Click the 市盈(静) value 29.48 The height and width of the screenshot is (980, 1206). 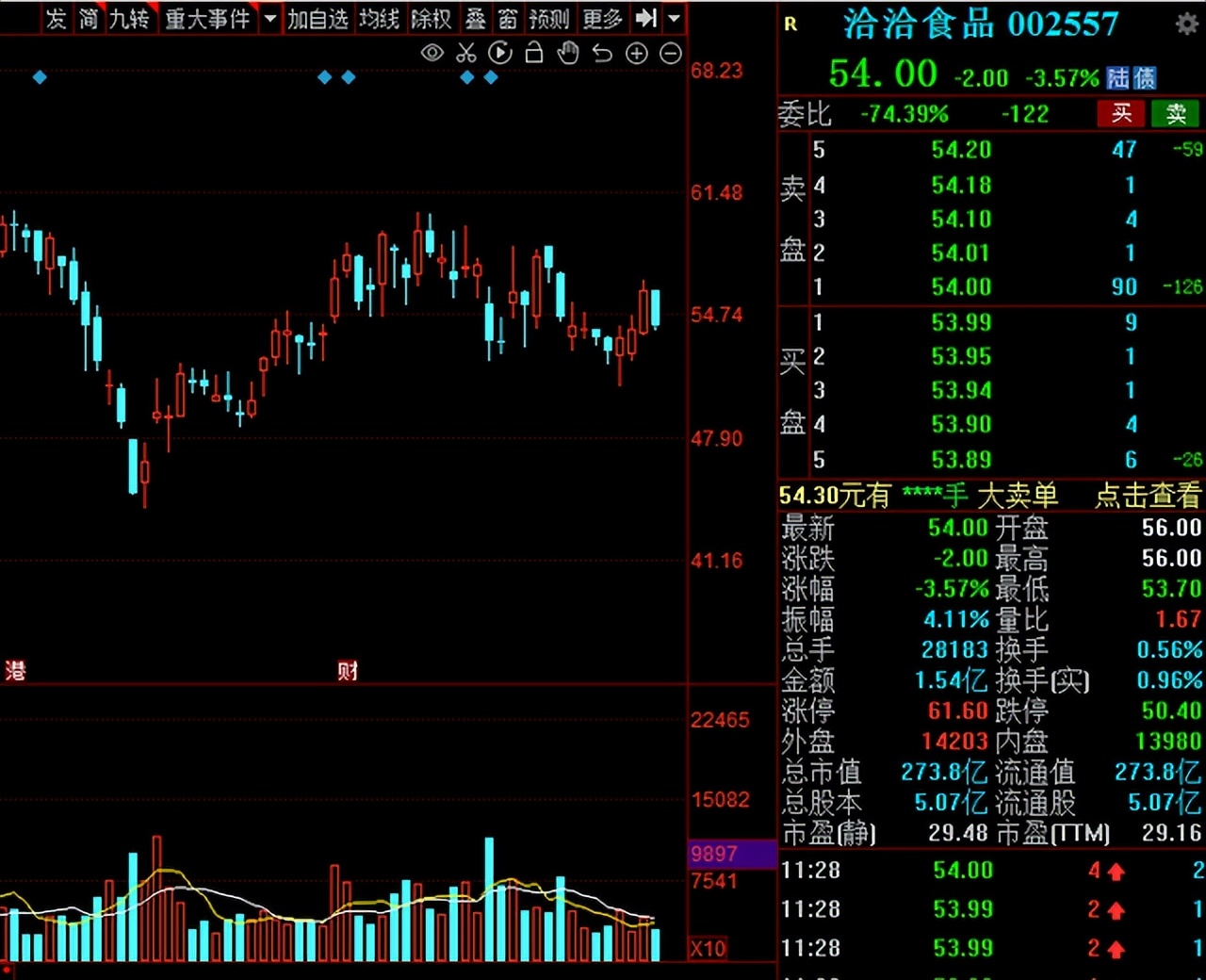(958, 832)
